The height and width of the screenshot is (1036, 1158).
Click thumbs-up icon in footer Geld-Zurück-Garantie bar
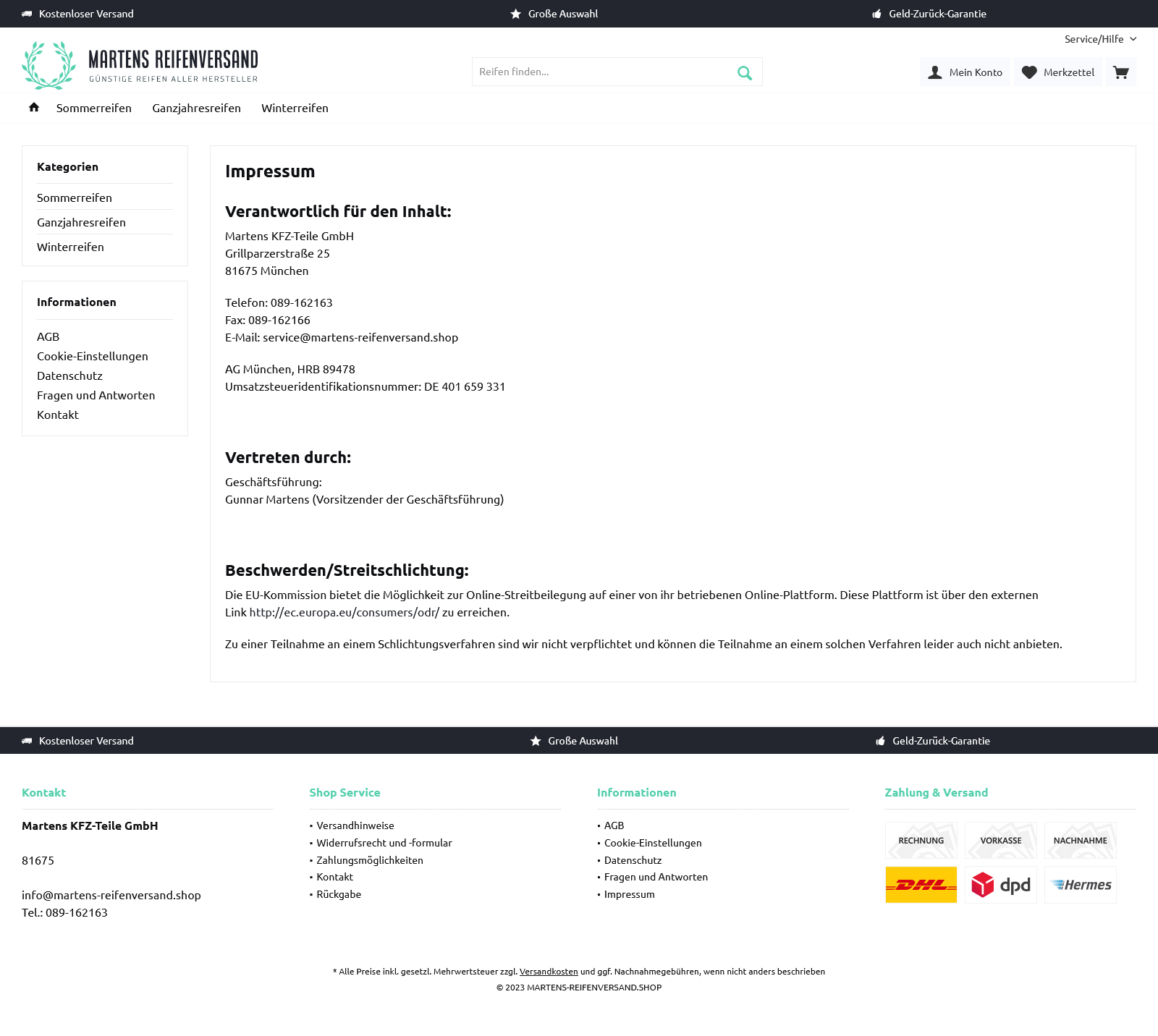click(x=880, y=741)
